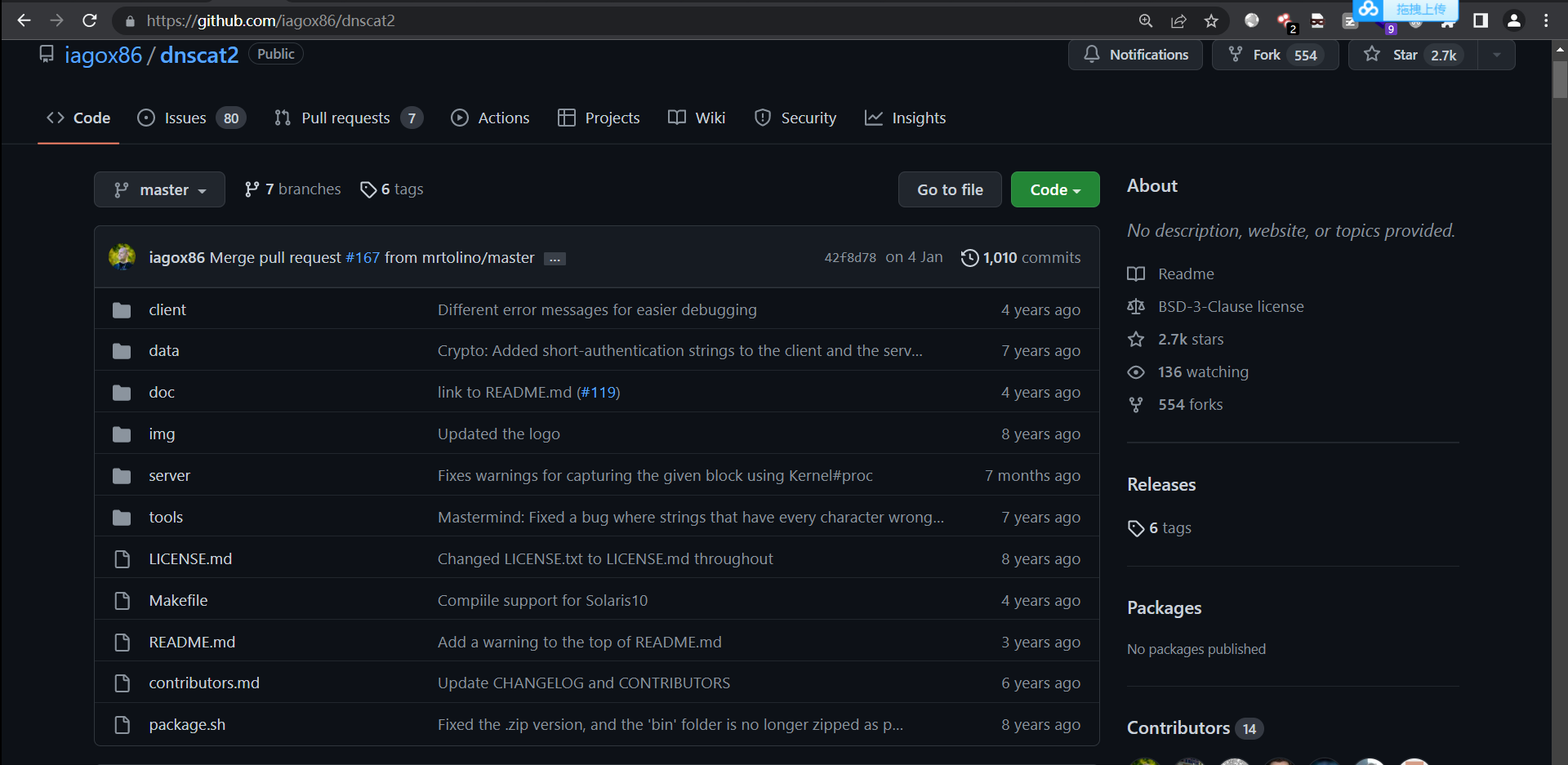Open the dnscat2 repository name link
This screenshot has height=765, width=1568.
click(x=199, y=55)
